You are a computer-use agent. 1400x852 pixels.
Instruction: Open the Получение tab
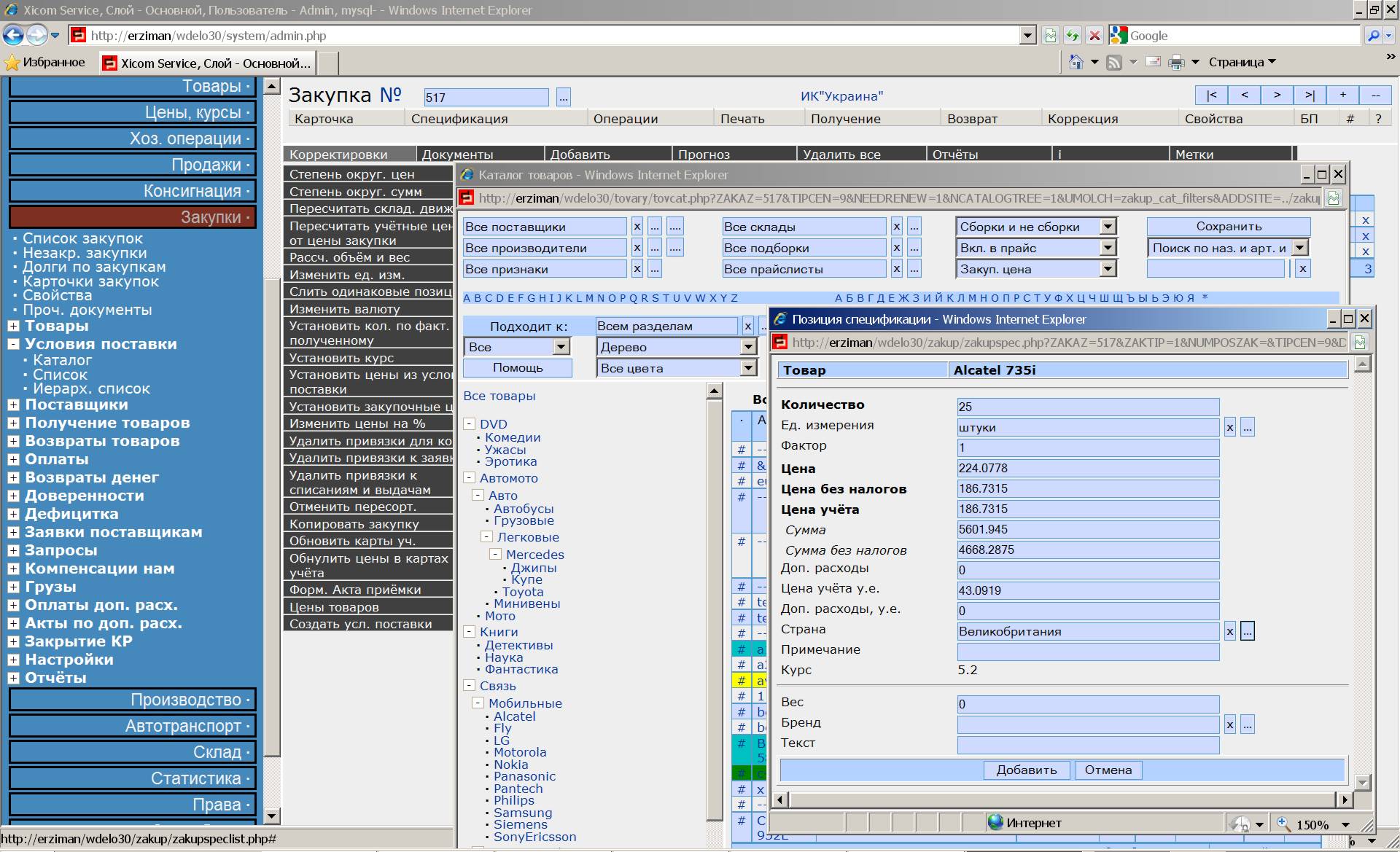[846, 119]
